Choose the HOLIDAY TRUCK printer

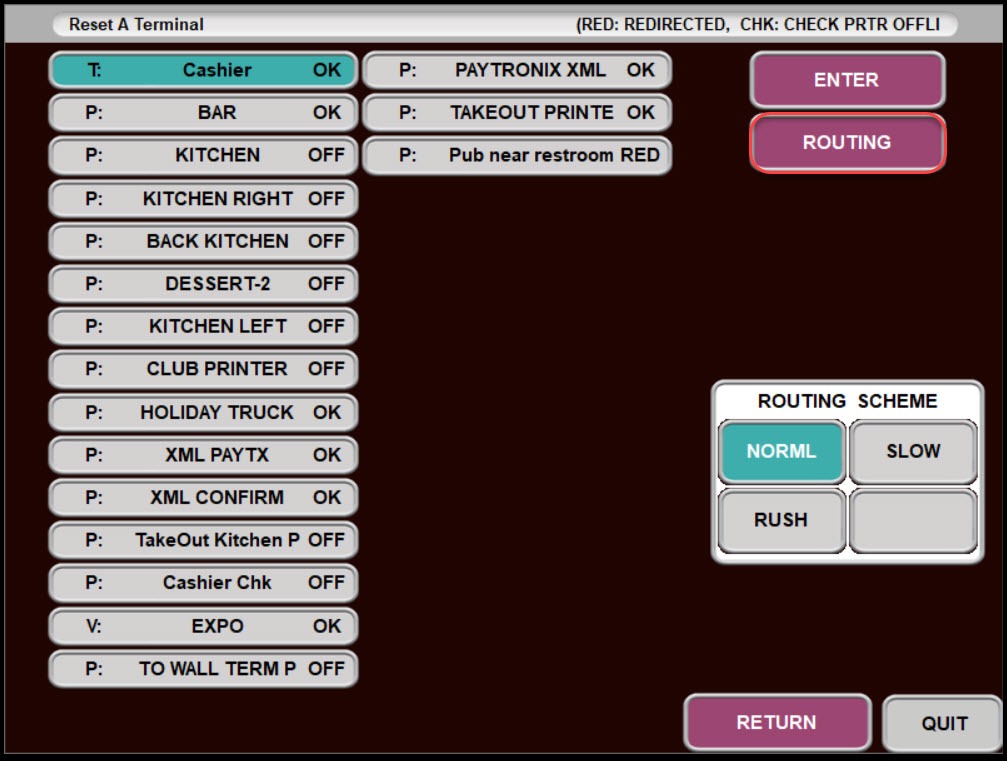click(203, 412)
